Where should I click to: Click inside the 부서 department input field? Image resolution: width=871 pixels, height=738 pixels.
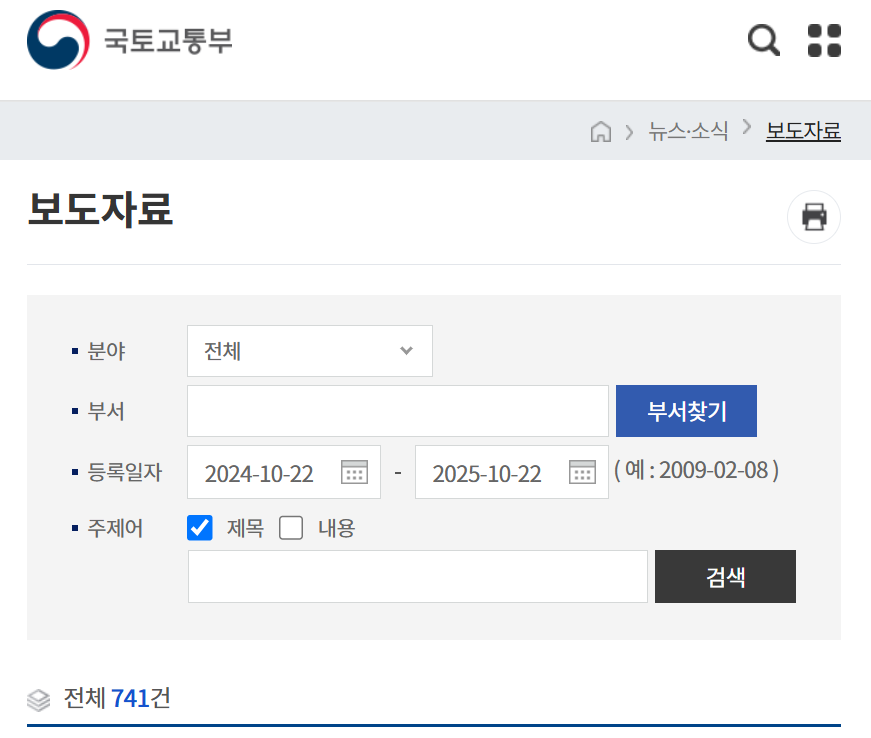click(397, 410)
